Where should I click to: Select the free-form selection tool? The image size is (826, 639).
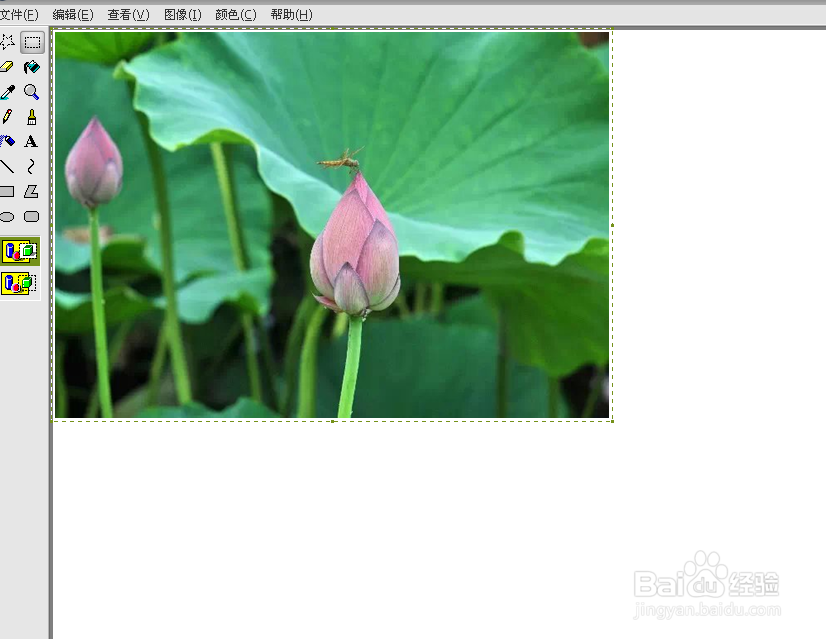click(7, 42)
